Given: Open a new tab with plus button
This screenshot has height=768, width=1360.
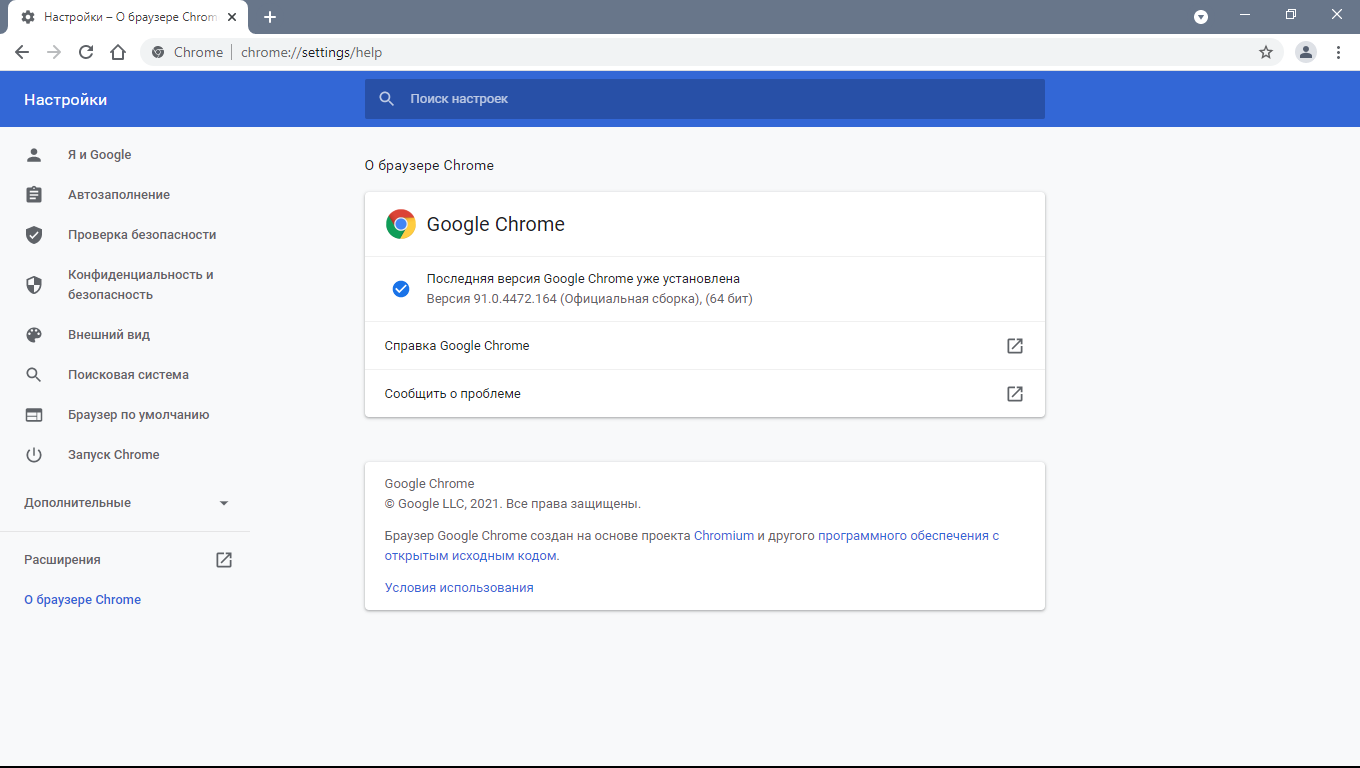Looking at the screenshot, I should [270, 17].
